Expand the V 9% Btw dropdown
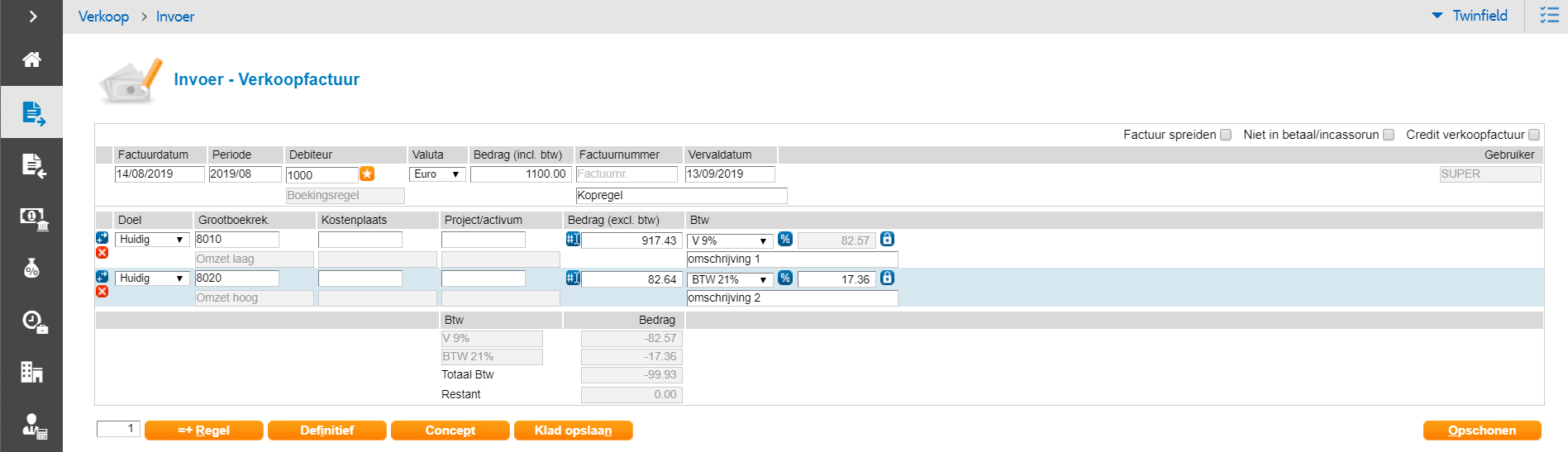Viewport: 1568px width, 452px height. 730,240
